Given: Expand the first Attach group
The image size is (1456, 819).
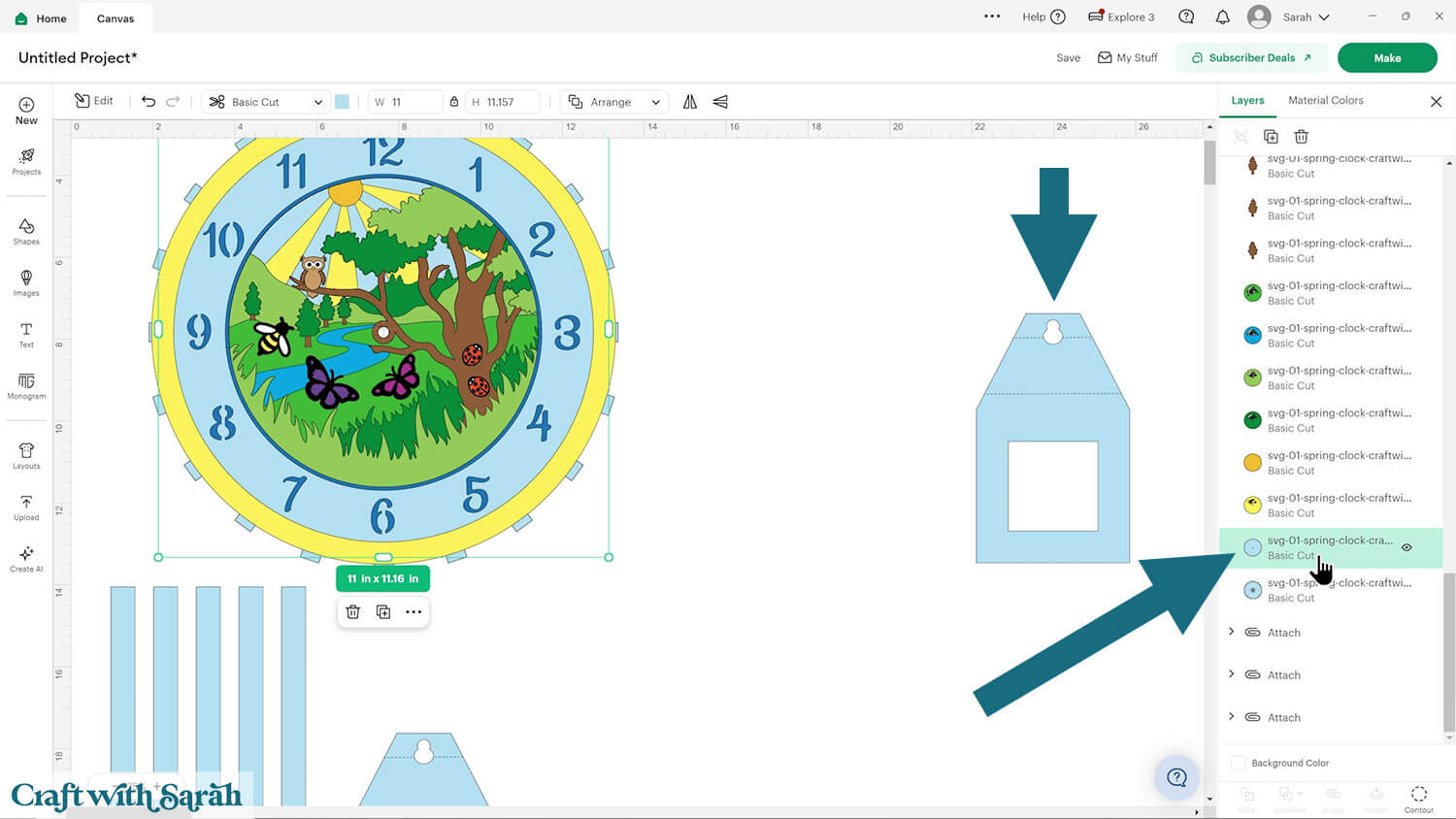Looking at the screenshot, I should point(1232,632).
